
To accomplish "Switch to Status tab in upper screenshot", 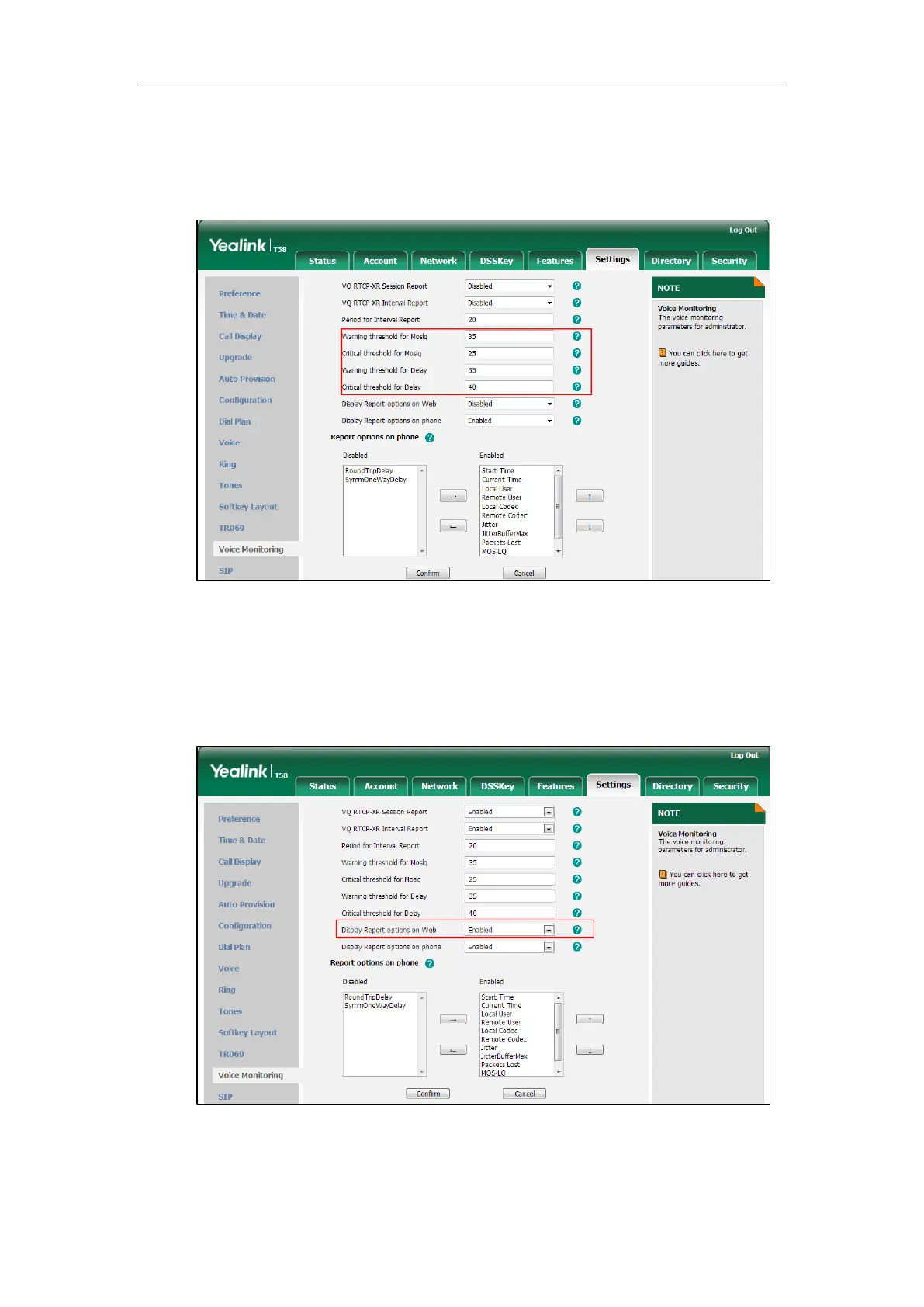I will (x=323, y=261).
